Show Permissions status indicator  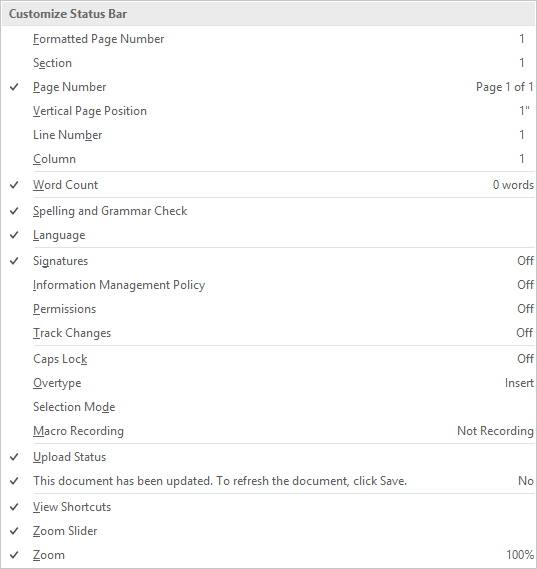(268, 309)
